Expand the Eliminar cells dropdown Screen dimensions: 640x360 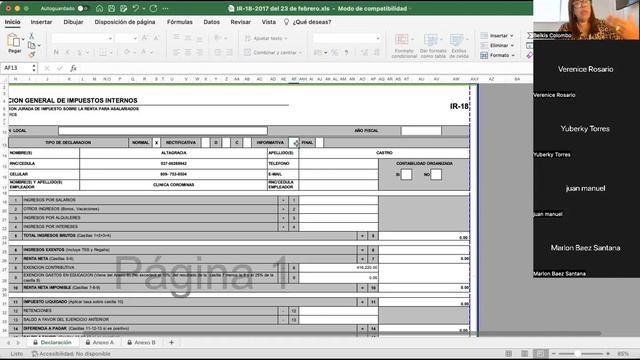pyautogui.click(x=512, y=45)
